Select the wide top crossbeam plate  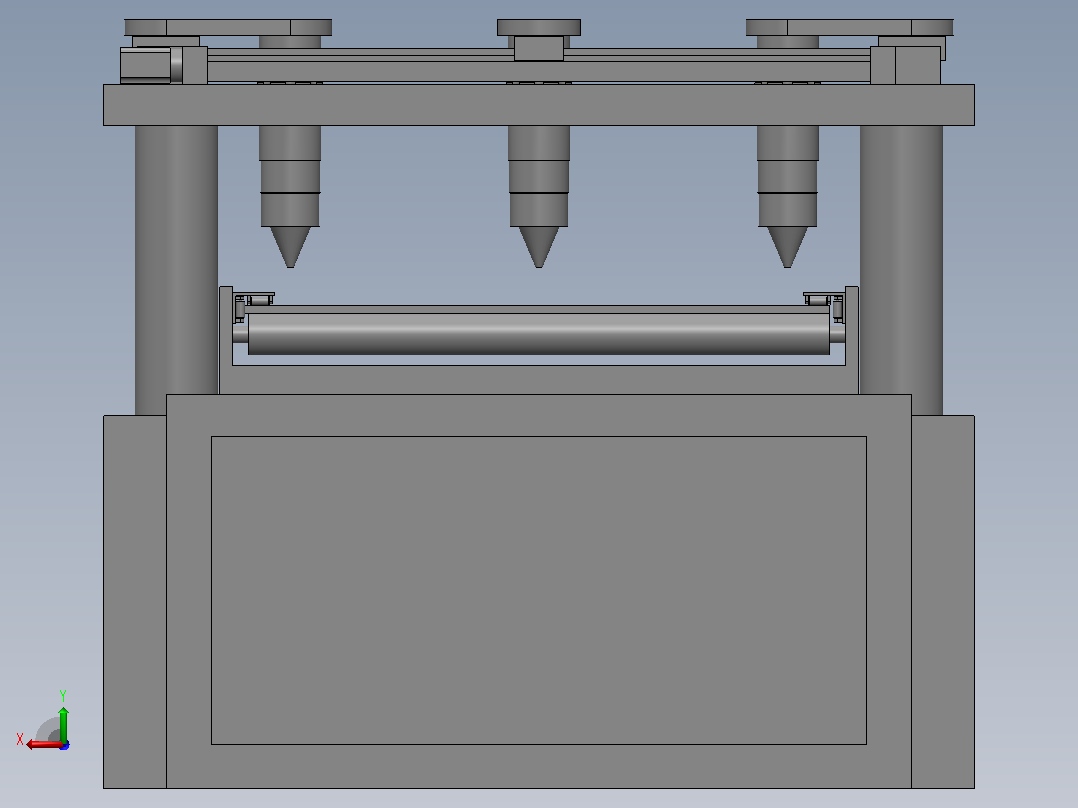pyautogui.click(x=539, y=105)
